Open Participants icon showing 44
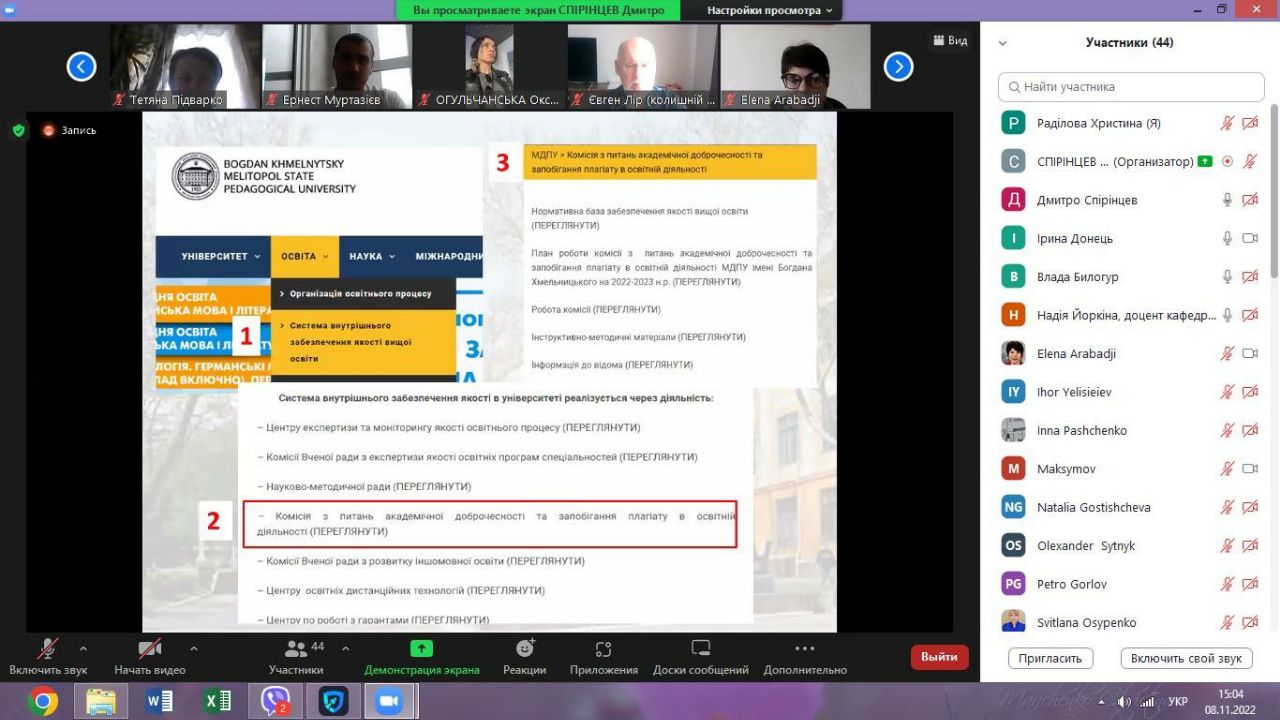Screen dimensions: 1280x720 coord(296,649)
